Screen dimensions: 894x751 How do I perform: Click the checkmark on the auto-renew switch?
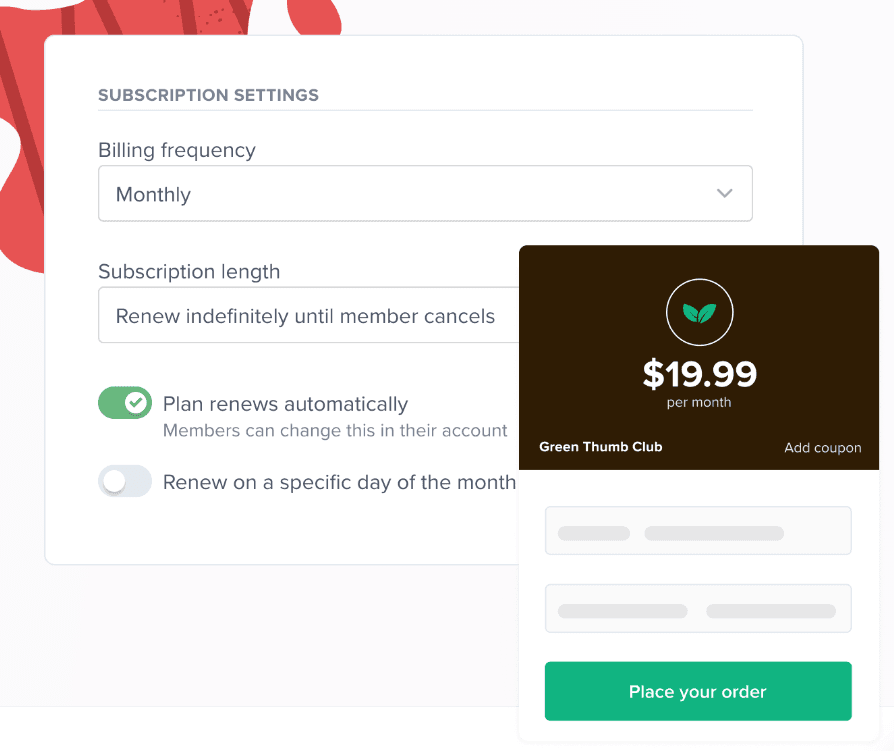136,403
